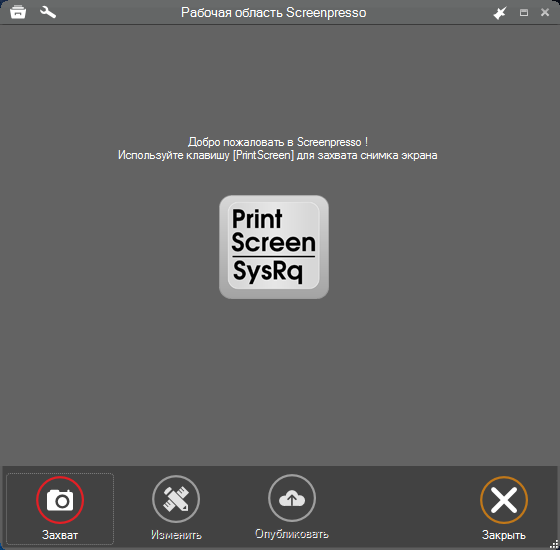Click the Изменить edit button

[x=176, y=508]
